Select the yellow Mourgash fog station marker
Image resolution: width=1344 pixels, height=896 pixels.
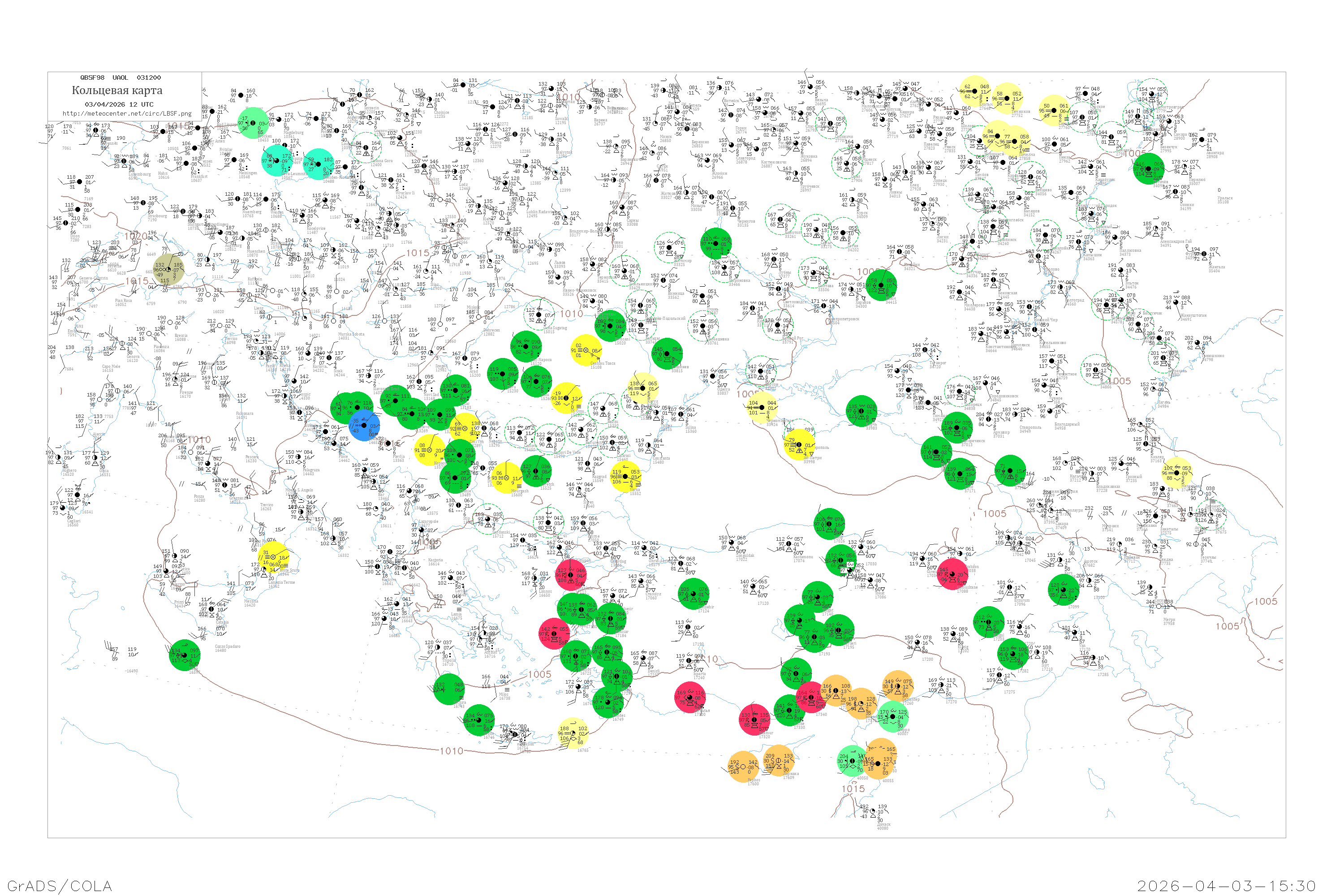pyautogui.click(x=506, y=478)
